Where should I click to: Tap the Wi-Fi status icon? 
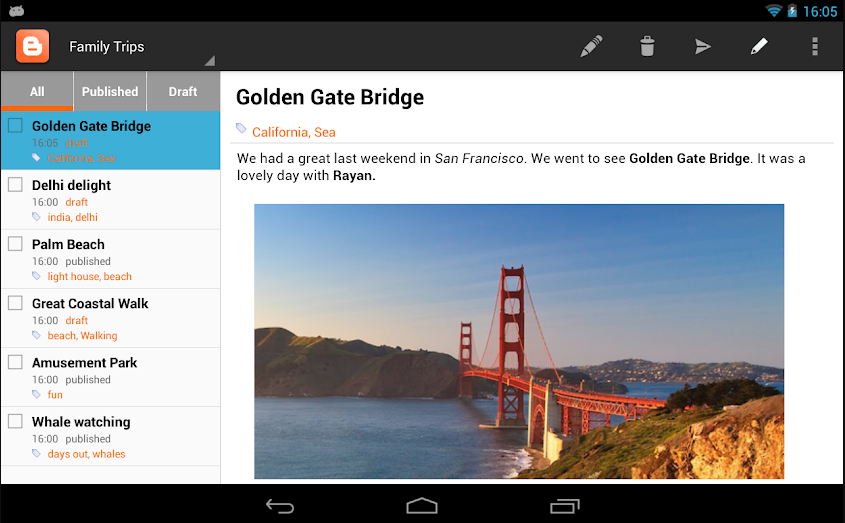774,11
